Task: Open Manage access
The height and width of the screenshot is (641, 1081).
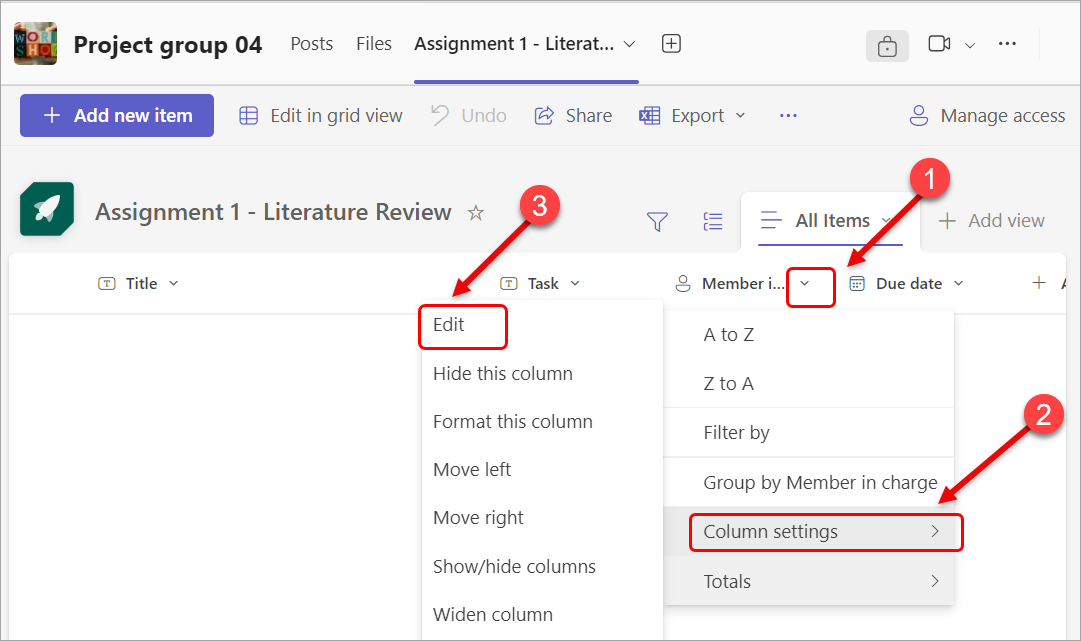Action: point(986,115)
